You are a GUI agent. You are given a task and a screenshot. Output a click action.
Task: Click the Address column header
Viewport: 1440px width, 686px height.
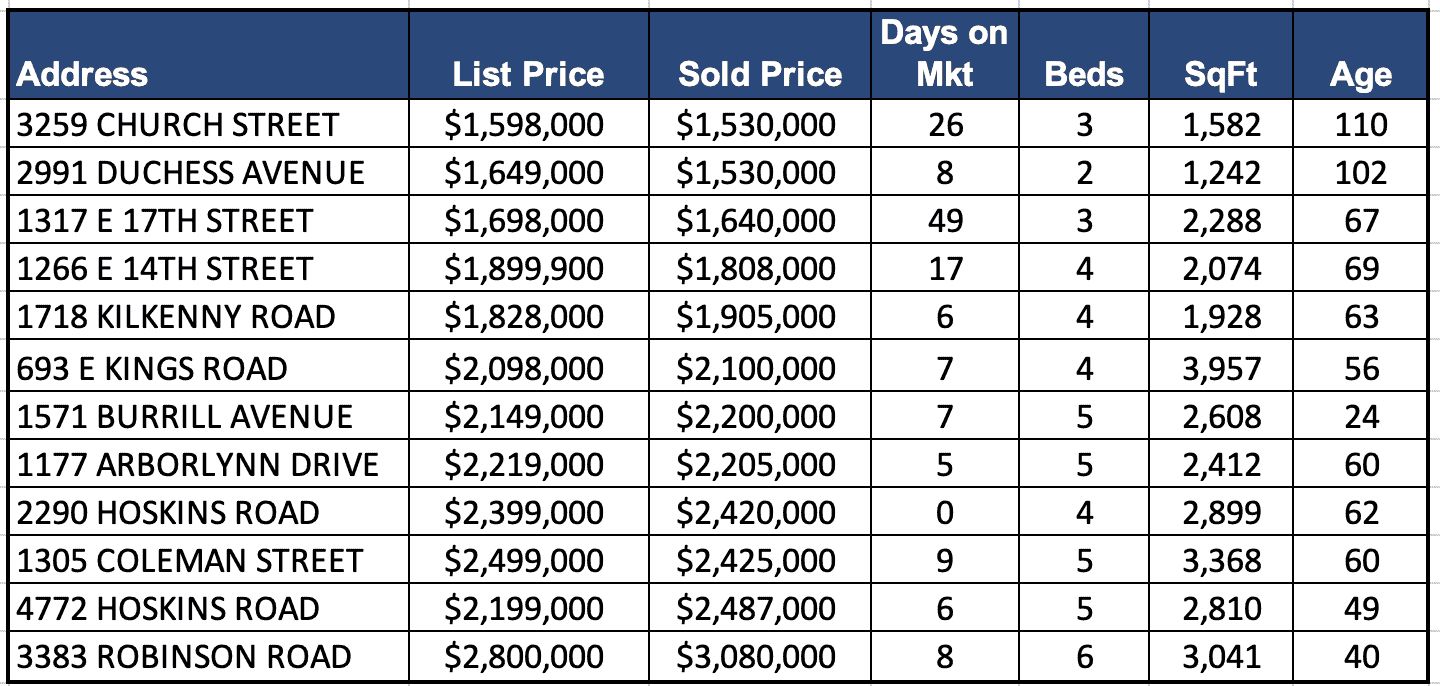click(82, 74)
